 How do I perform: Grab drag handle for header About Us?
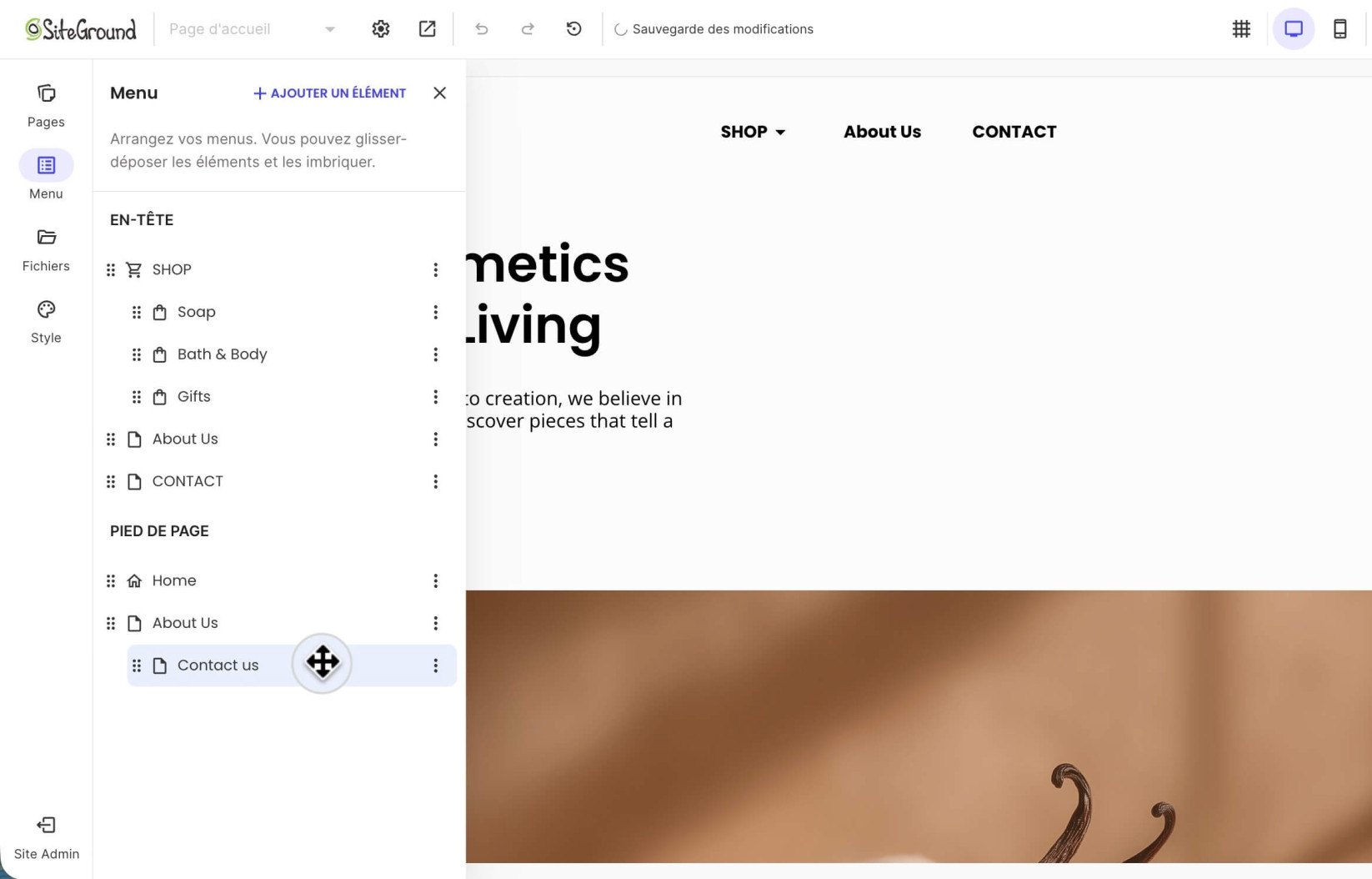111,439
